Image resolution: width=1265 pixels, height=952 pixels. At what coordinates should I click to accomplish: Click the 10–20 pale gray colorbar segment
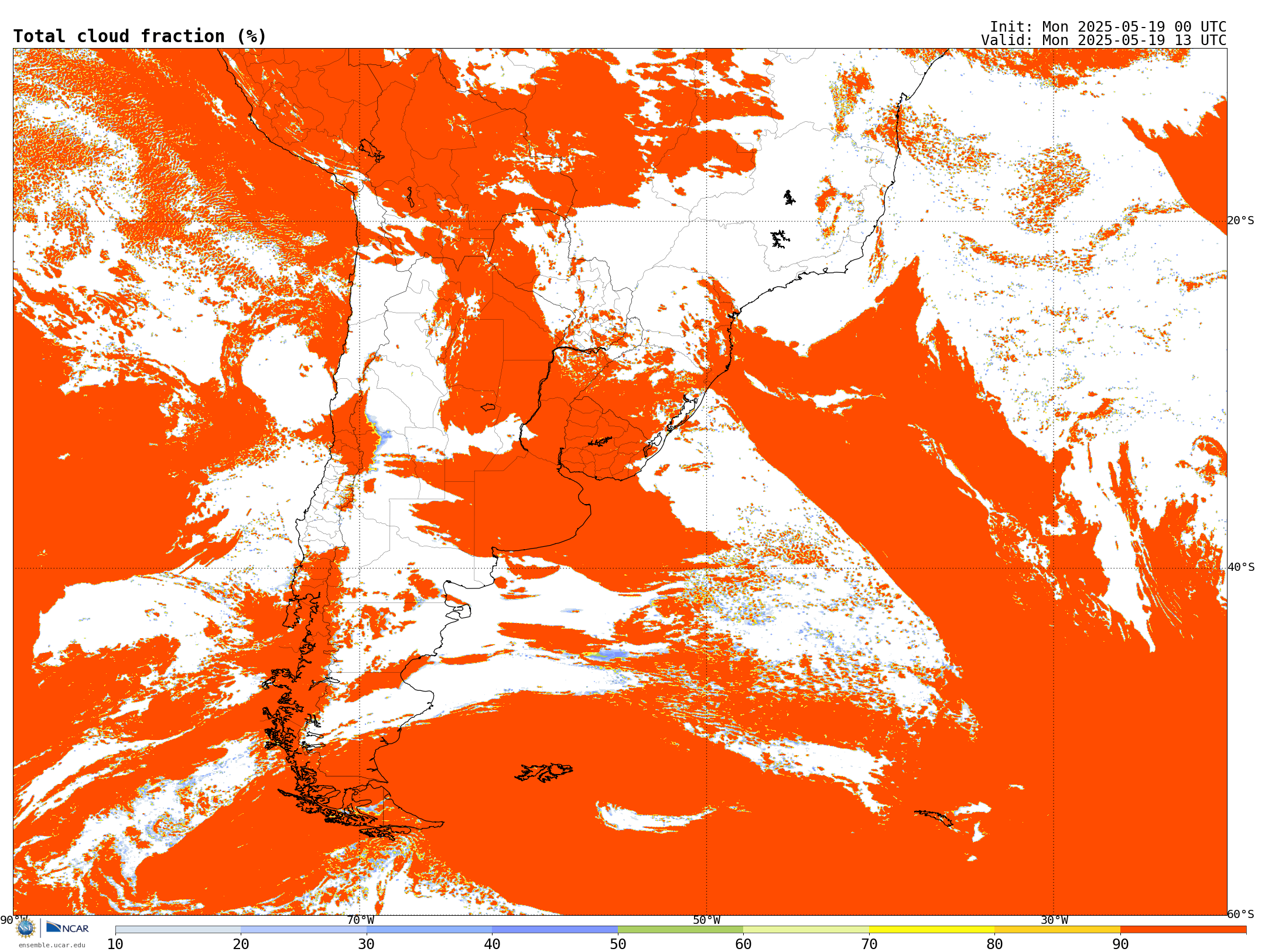178,930
